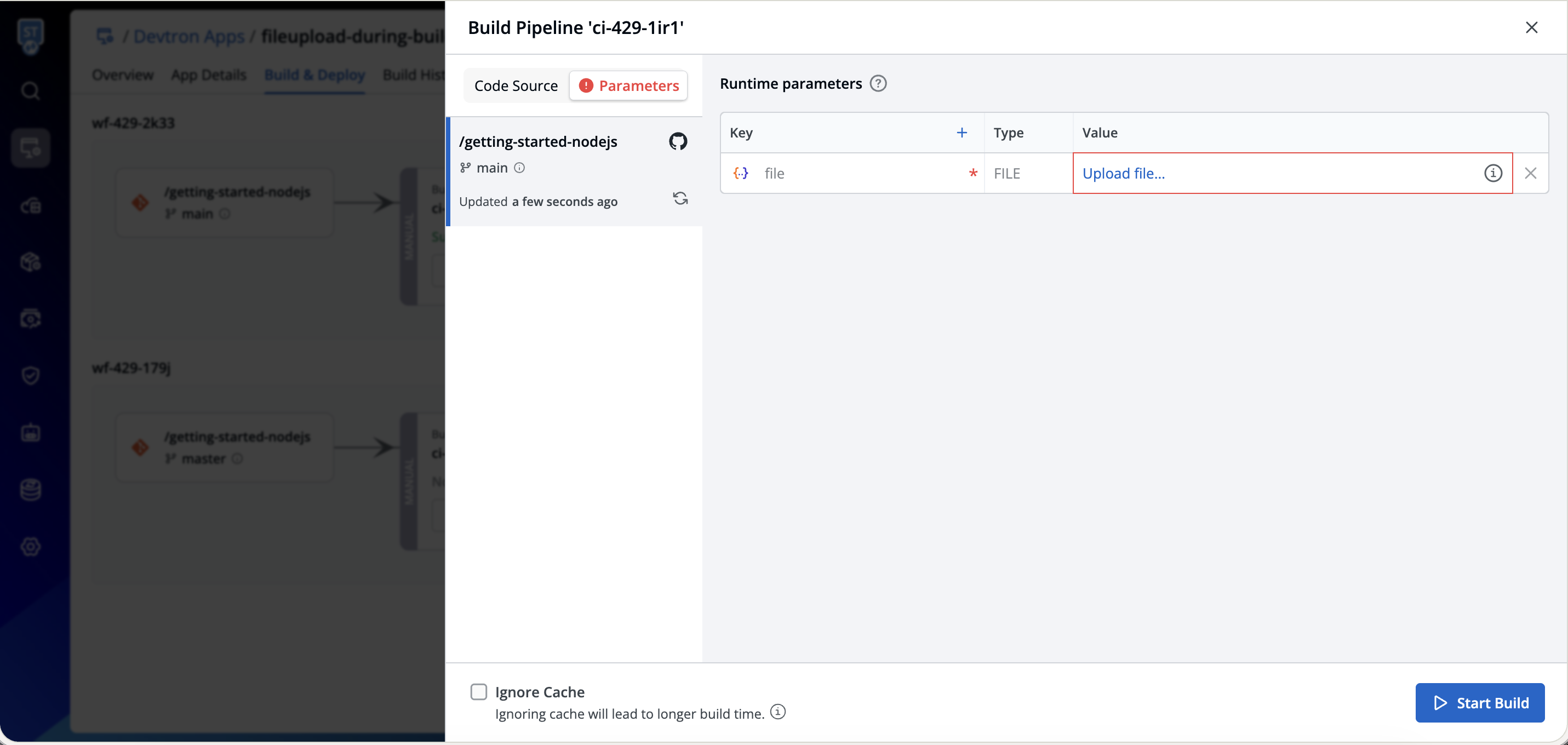Remove the file parameter row
1568x745 pixels.
pos(1530,174)
